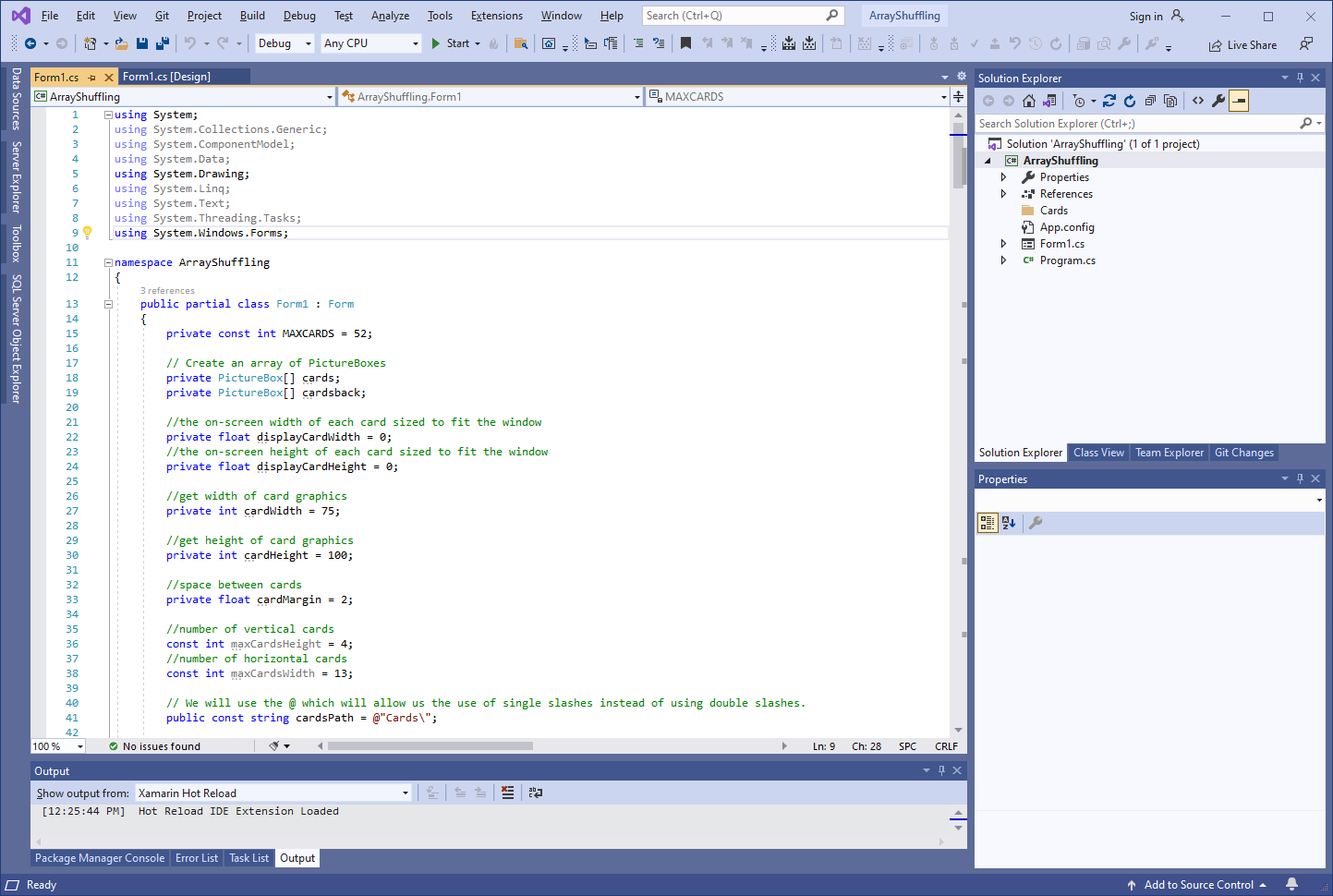Expand the References node in Solution Explorer
Screen dimensions: 1333x896
(1004, 194)
